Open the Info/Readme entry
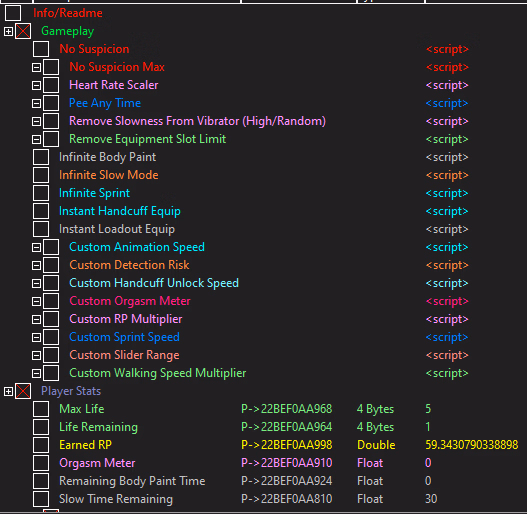The height and width of the screenshot is (515, 527). pos(68,13)
